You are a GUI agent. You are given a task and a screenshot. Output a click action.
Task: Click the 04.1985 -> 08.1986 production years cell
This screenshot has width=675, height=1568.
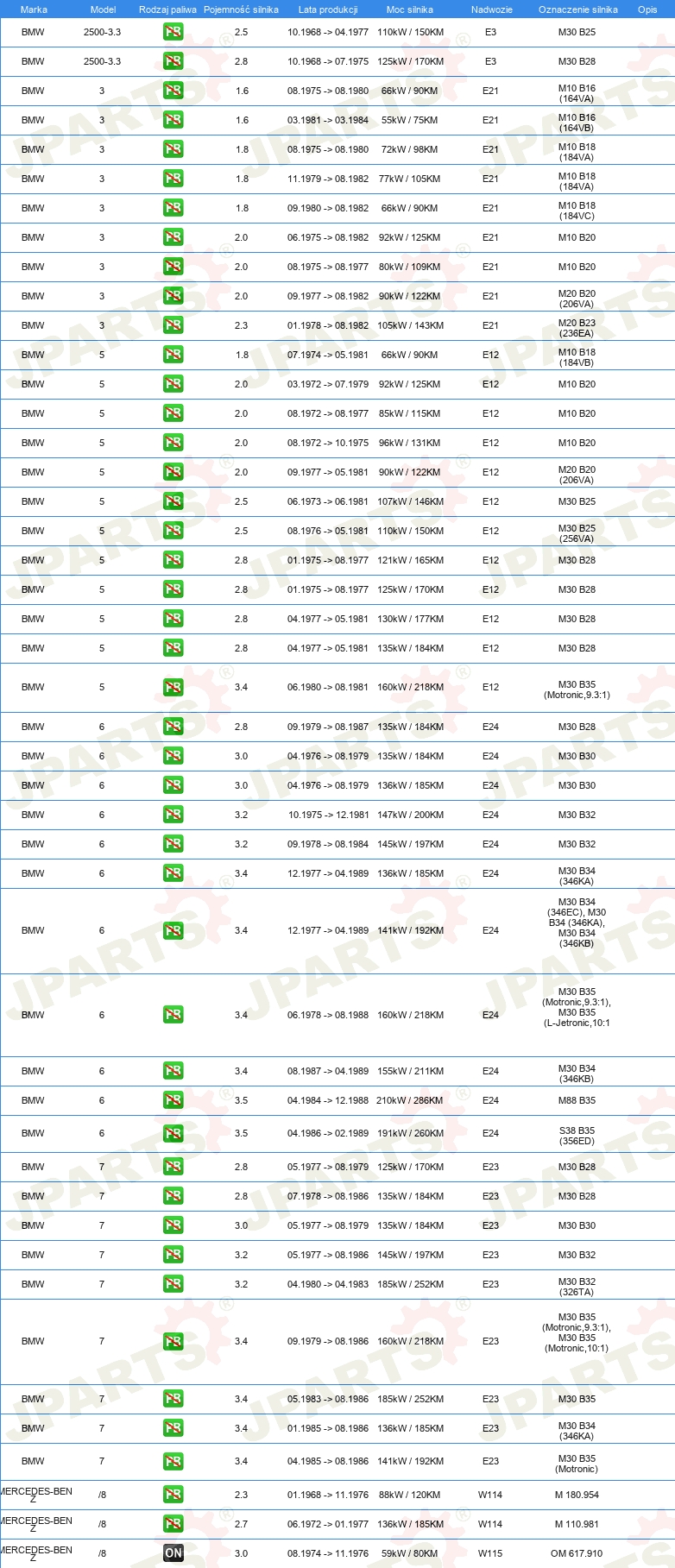coord(328,1461)
